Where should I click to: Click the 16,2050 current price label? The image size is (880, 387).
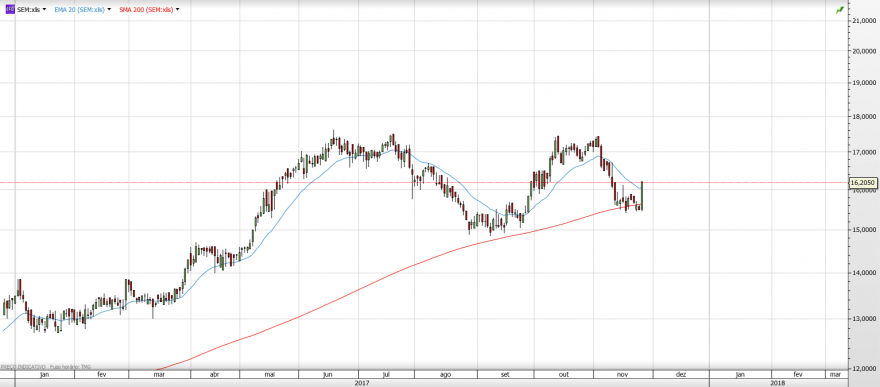pyautogui.click(x=863, y=182)
